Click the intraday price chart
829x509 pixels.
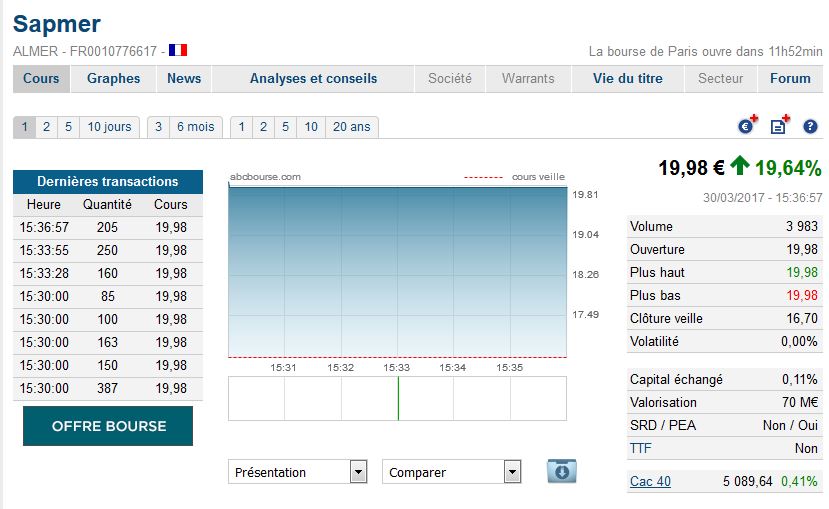pos(398,272)
